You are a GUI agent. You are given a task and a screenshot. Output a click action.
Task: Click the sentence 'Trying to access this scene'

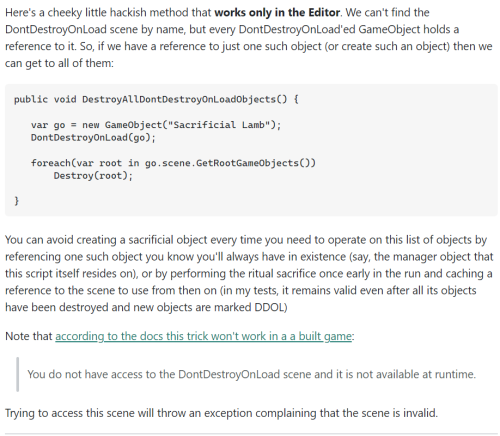coord(221,413)
